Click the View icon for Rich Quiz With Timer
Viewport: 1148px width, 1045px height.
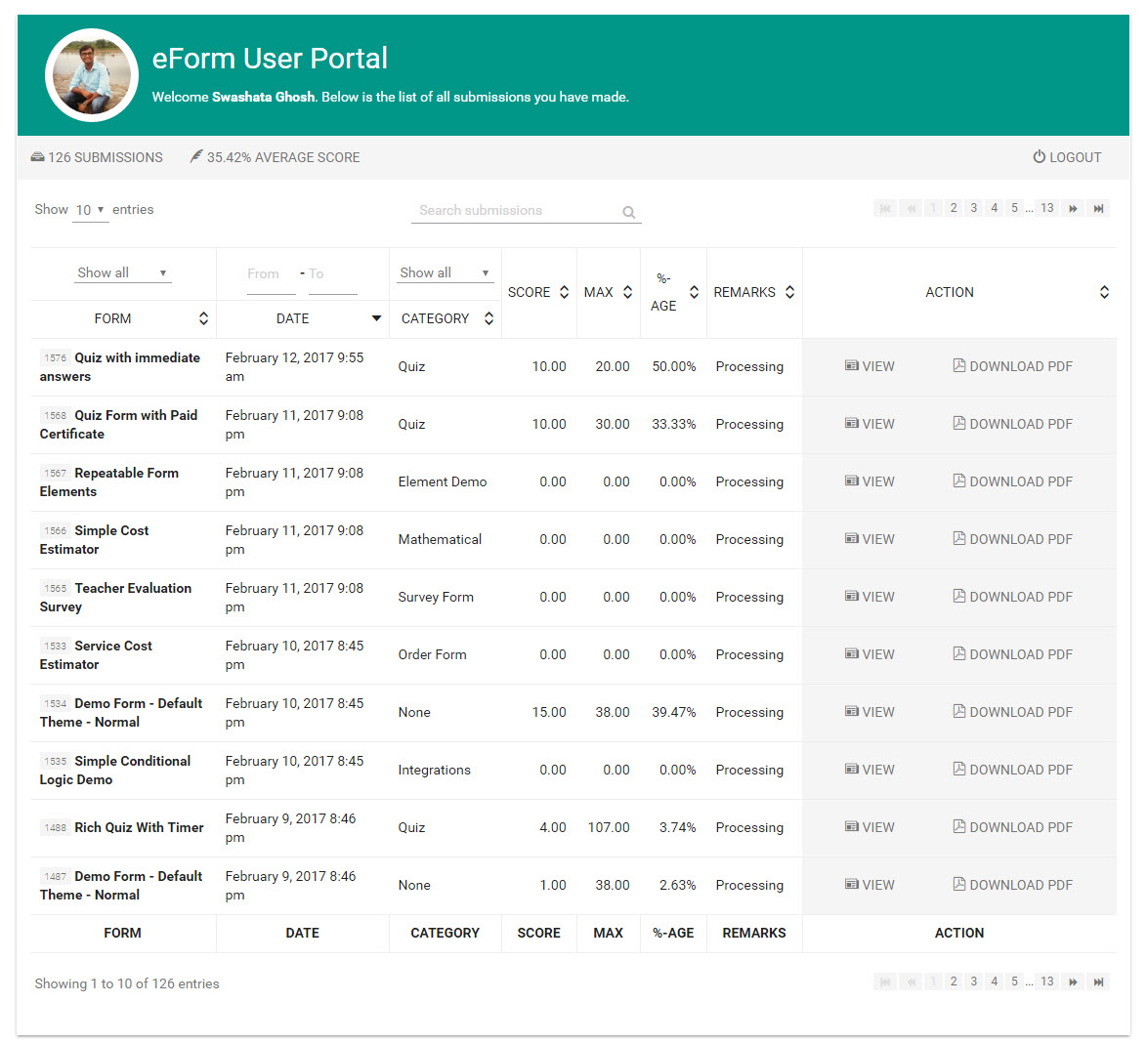[851, 827]
